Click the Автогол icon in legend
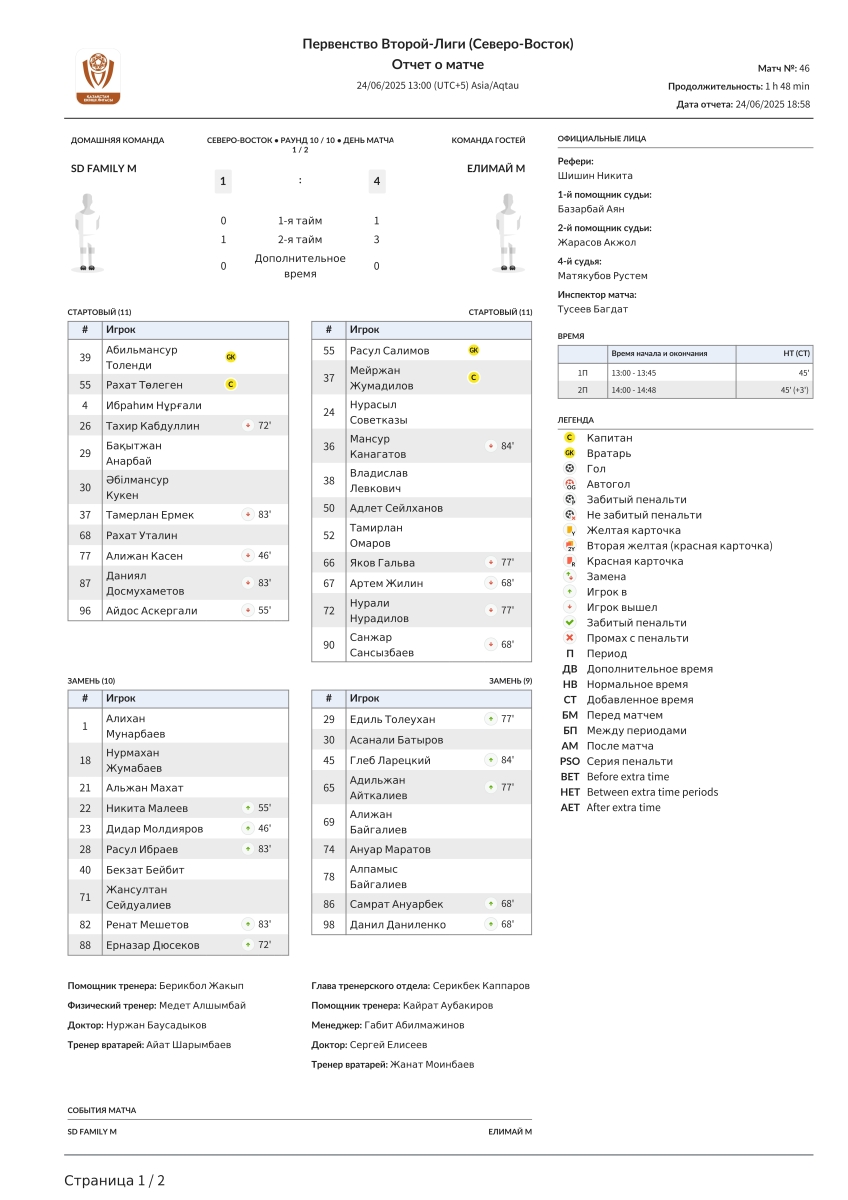This screenshot has width=848, height=1200. click(569, 484)
